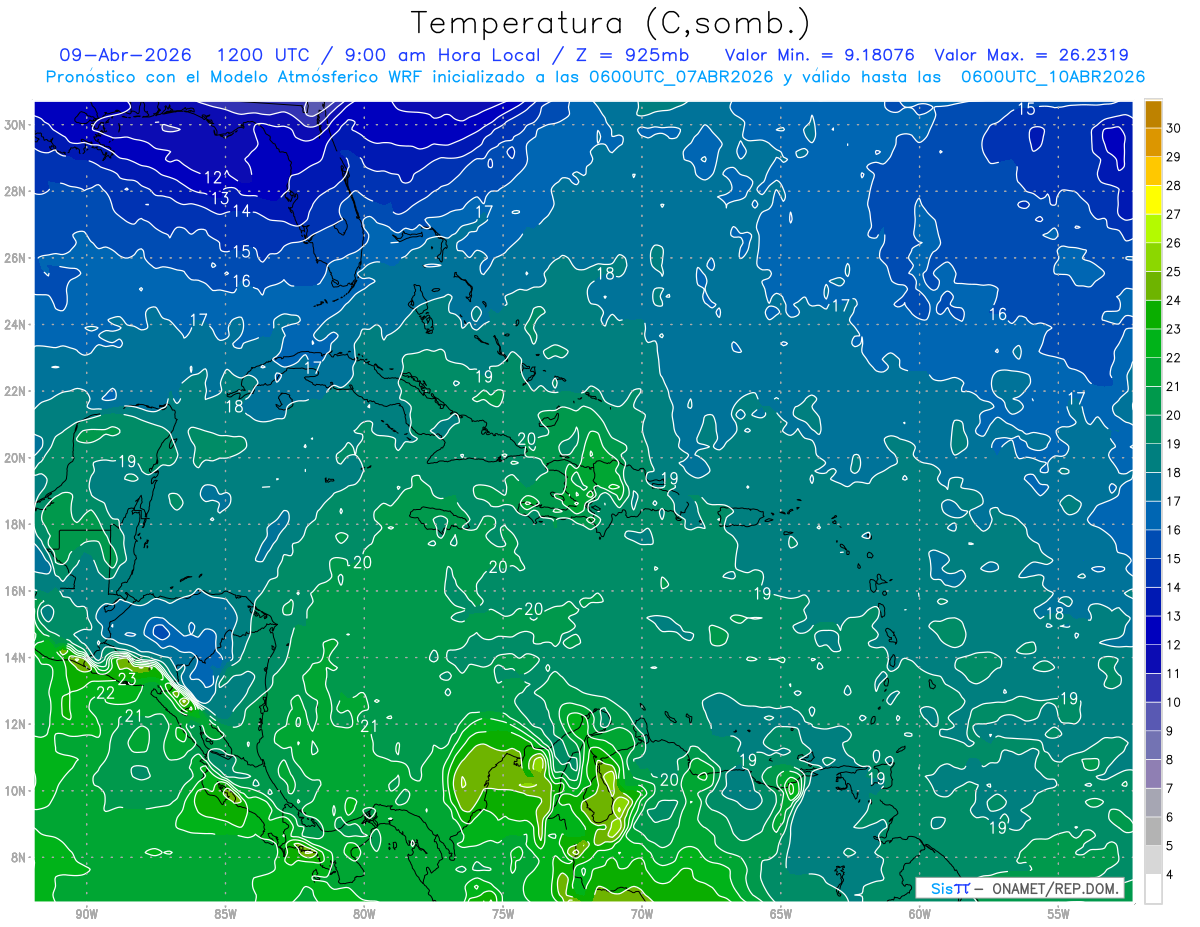The height and width of the screenshot is (927, 1200).
Task: Click the Temperatura (C,somb.) title
Action: click(612, 22)
